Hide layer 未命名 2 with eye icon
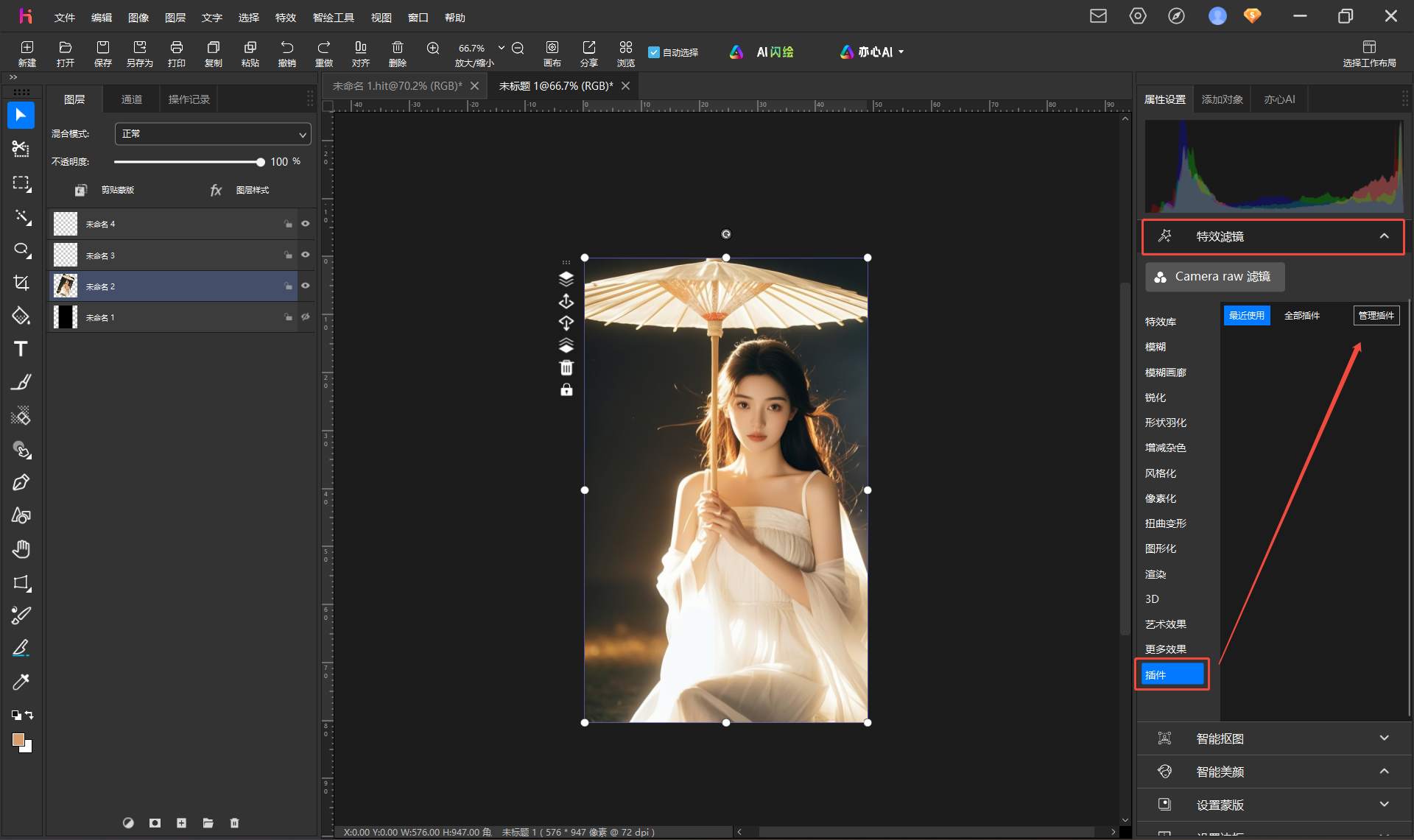The height and width of the screenshot is (840, 1414). pos(306,286)
